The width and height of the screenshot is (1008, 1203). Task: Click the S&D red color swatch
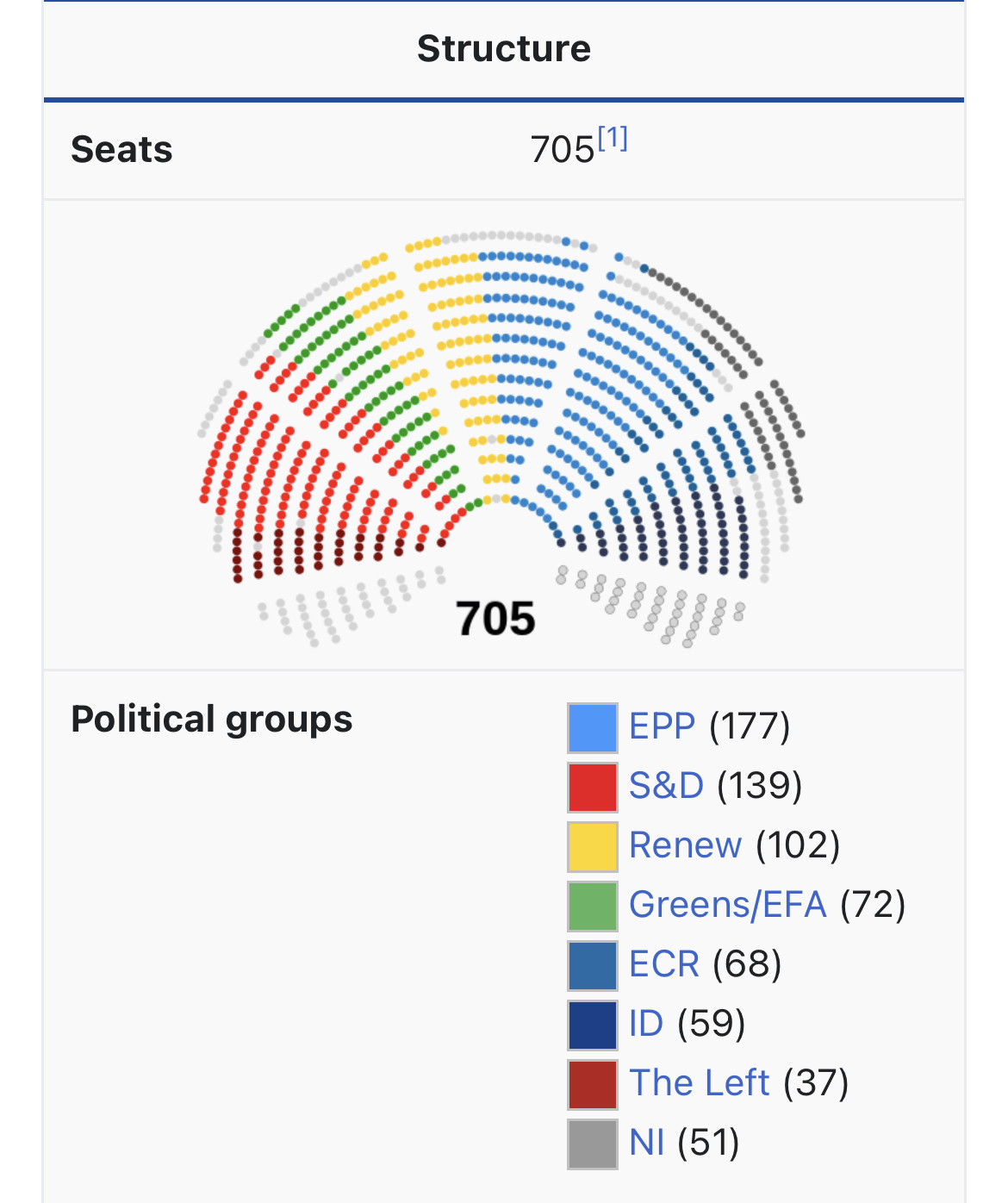[x=592, y=787]
